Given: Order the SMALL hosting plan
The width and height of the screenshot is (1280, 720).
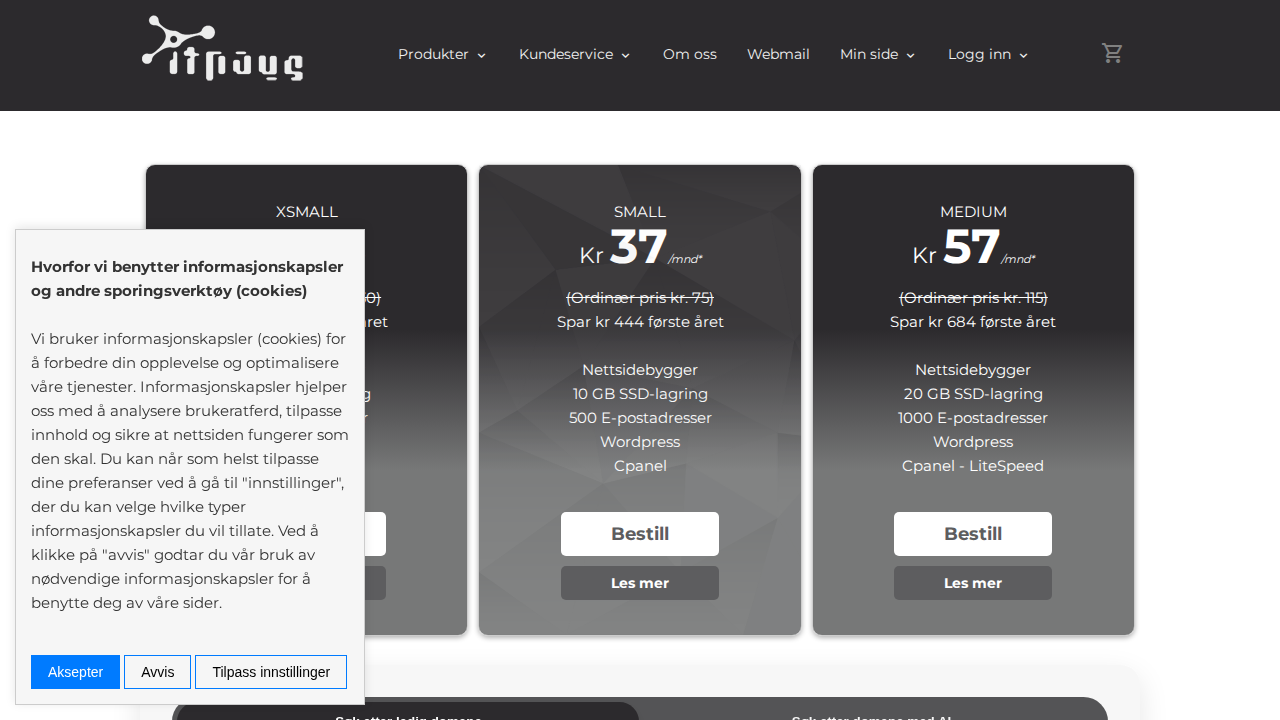Looking at the screenshot, I should pyautogui.click(x=640, y=534).
